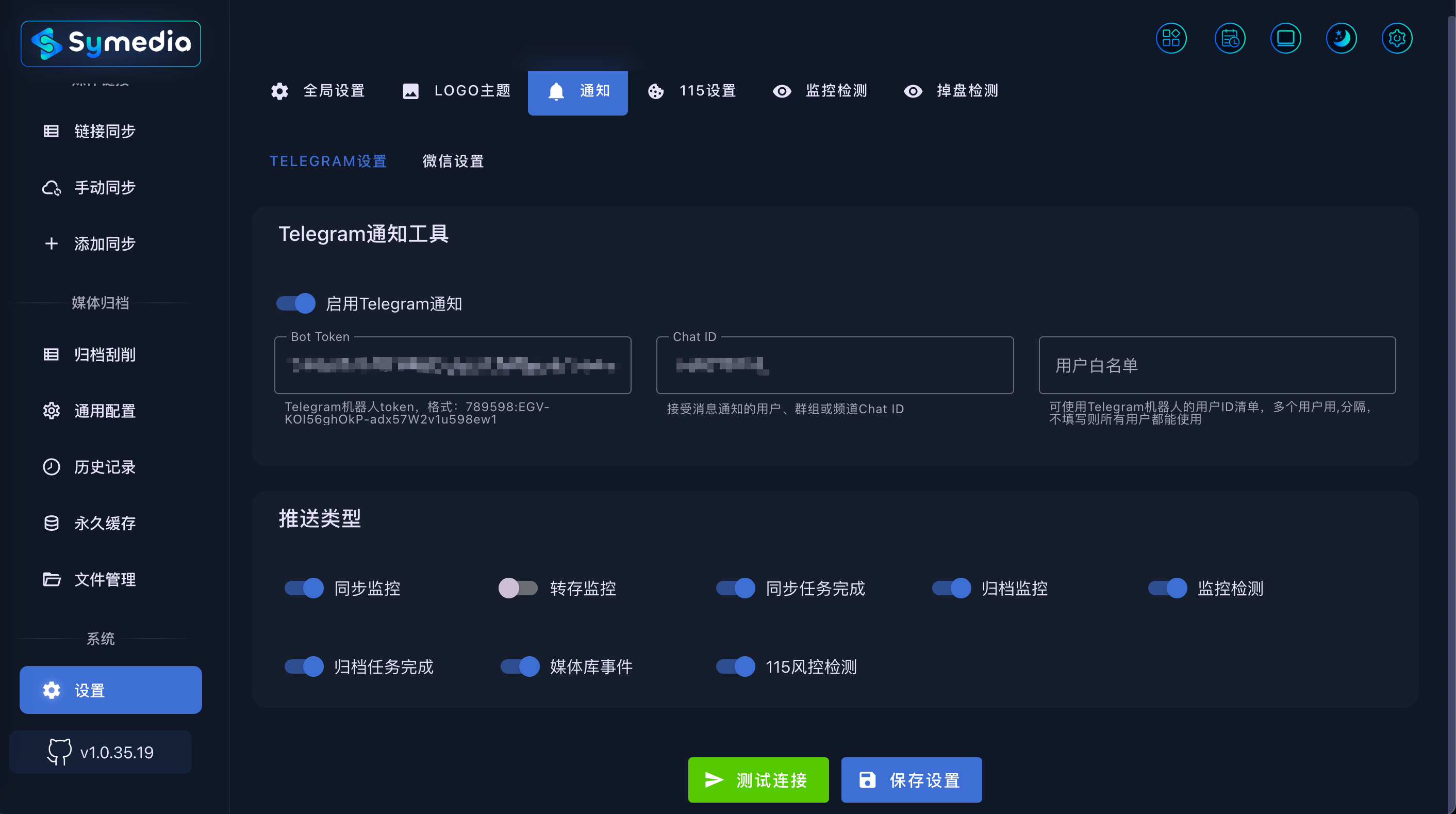The height and width of the screenshot is (814, 1456).
Task: Toggle 媒体库事件 switch
Action: [x=520, y=667]
